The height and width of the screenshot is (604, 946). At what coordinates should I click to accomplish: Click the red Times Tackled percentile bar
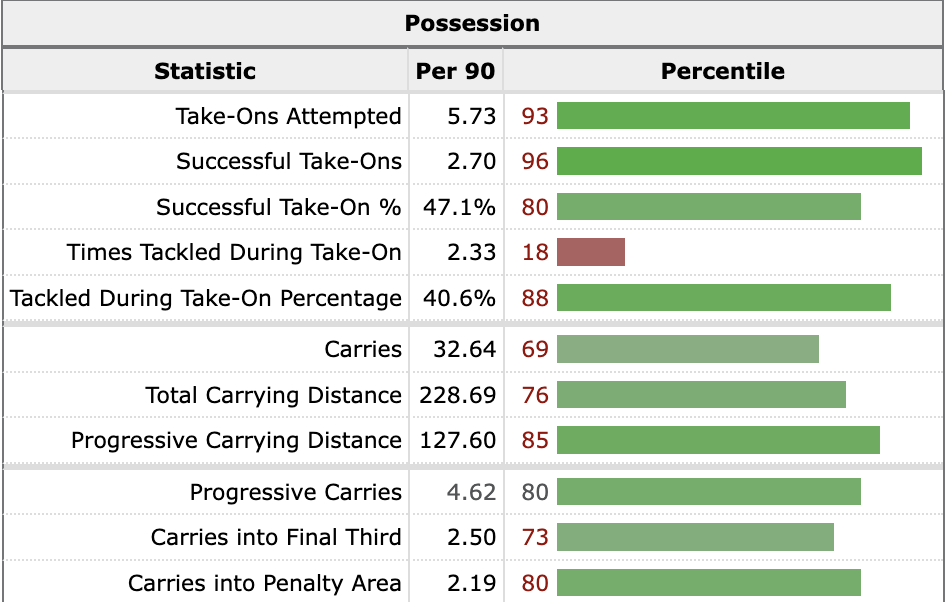pos(590,252)
